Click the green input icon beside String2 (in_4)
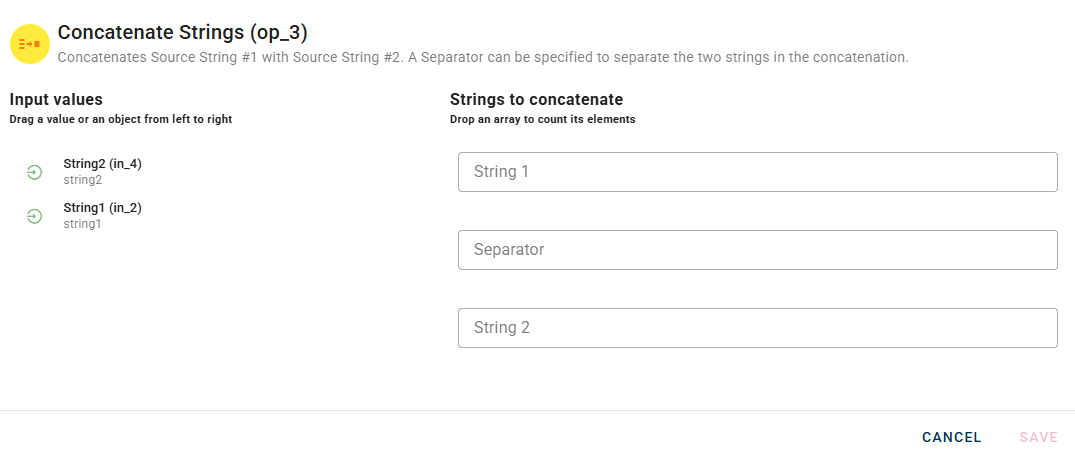1075x458 pixels. pyautogui.click(x=34, y=172)
